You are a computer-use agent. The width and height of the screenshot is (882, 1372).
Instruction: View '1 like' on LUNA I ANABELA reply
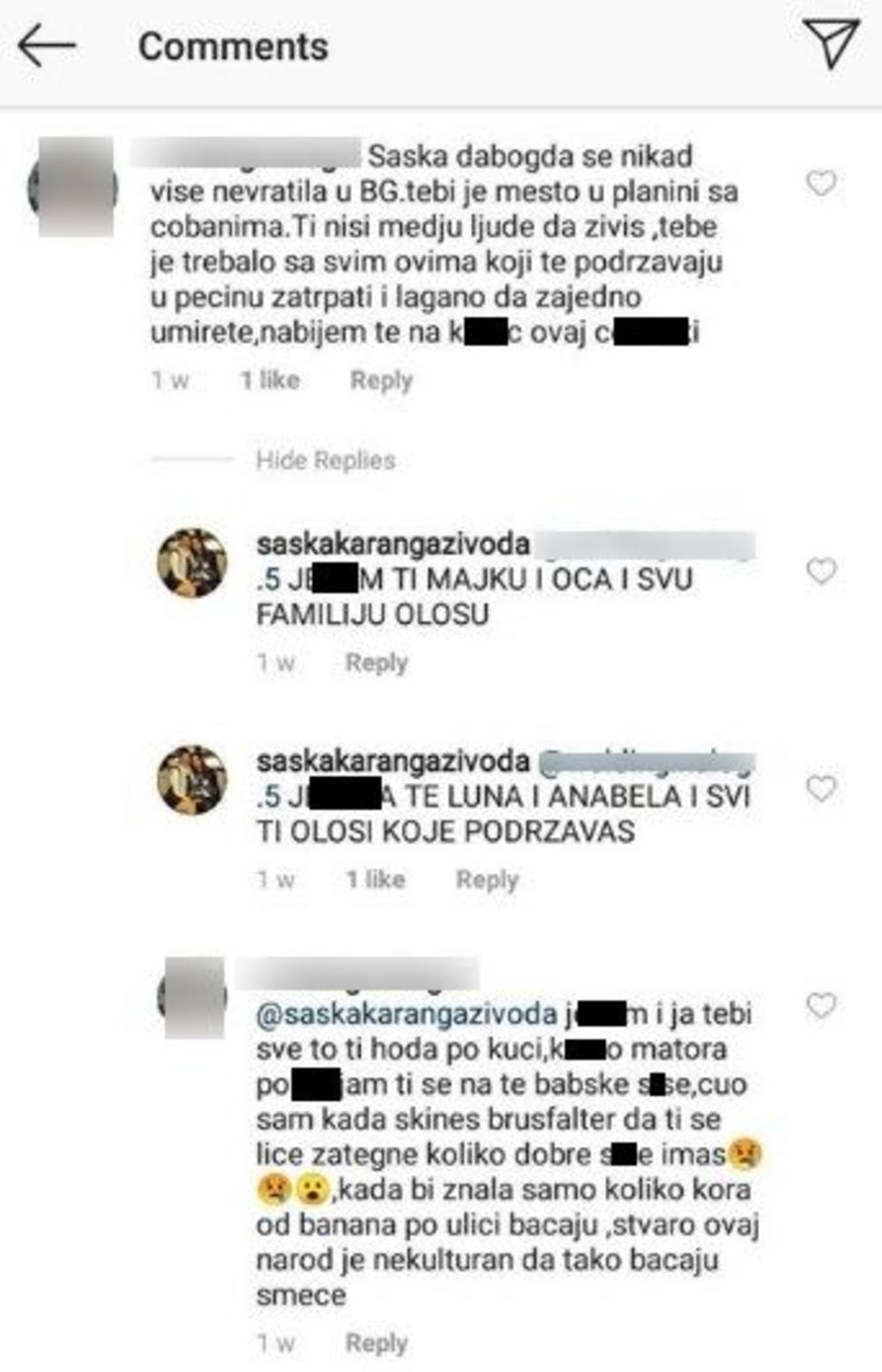coord(376,879)
